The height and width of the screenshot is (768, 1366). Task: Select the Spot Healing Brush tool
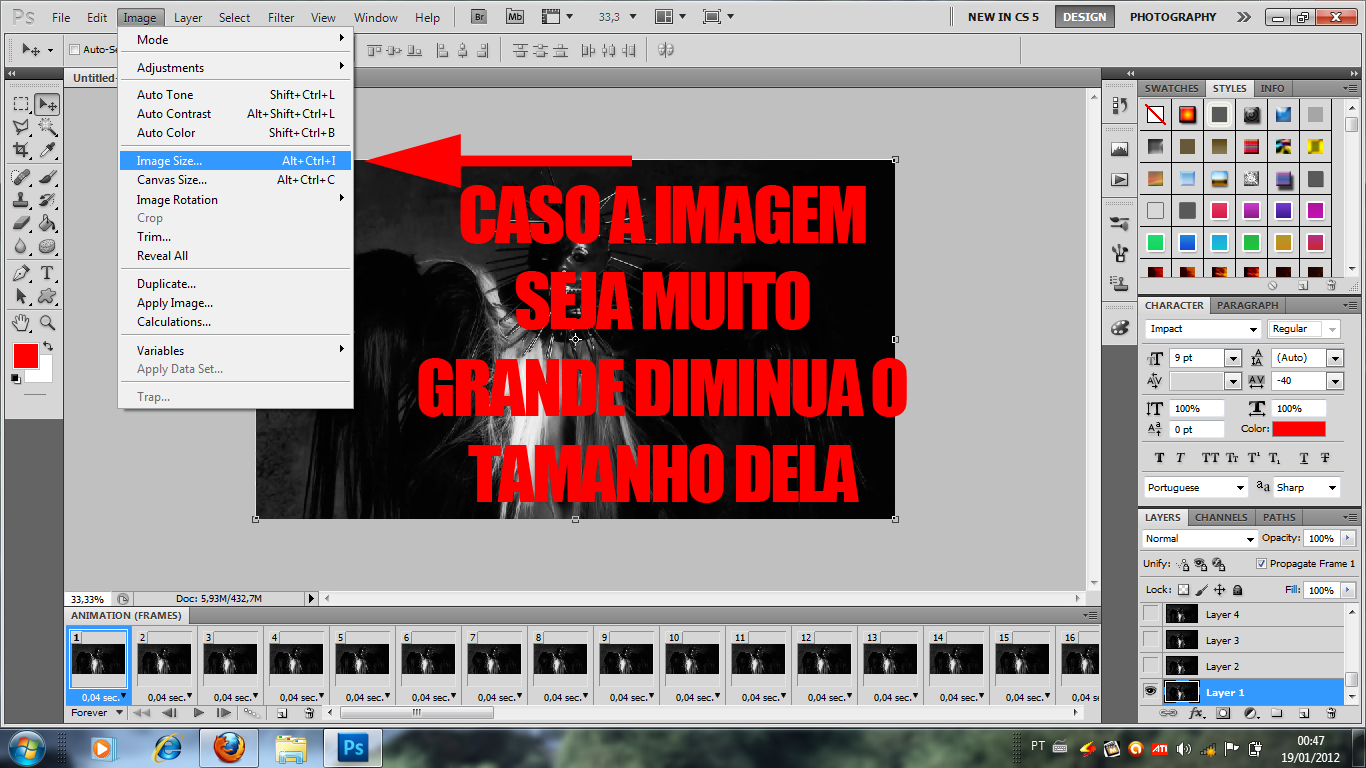click(21, 177)
